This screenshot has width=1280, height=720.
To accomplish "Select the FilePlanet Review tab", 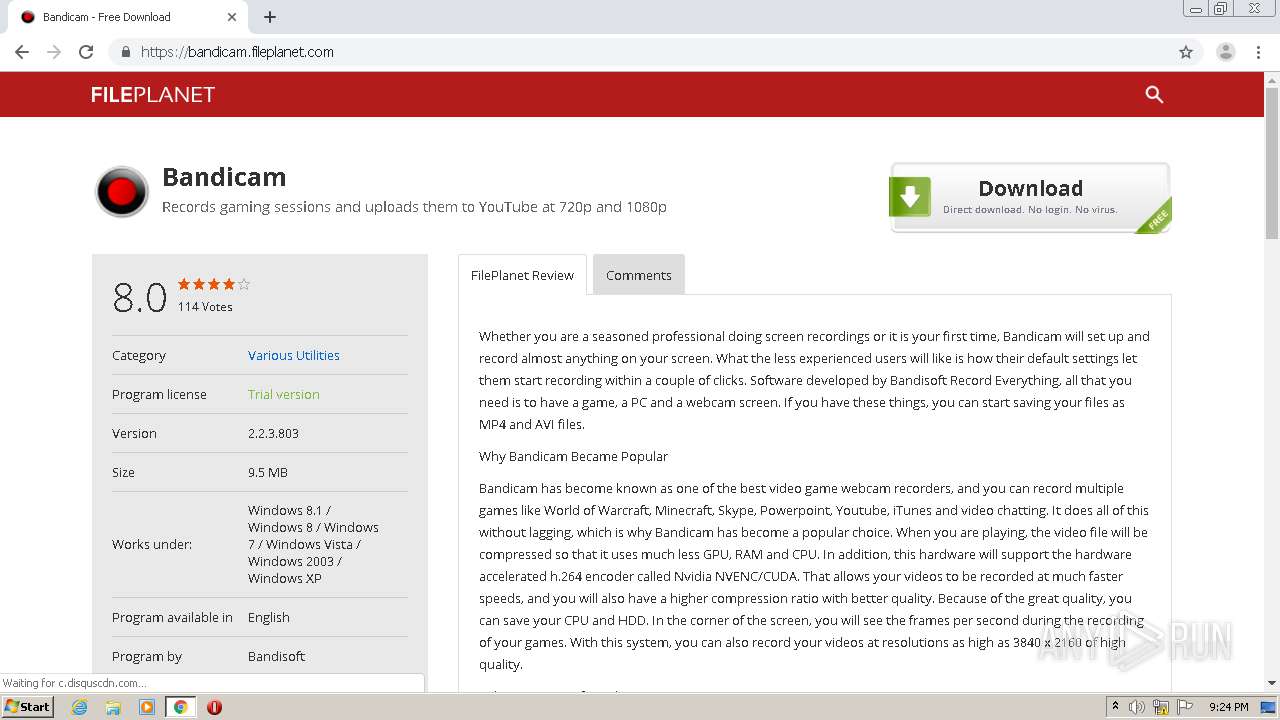I will tap(522, 275).
